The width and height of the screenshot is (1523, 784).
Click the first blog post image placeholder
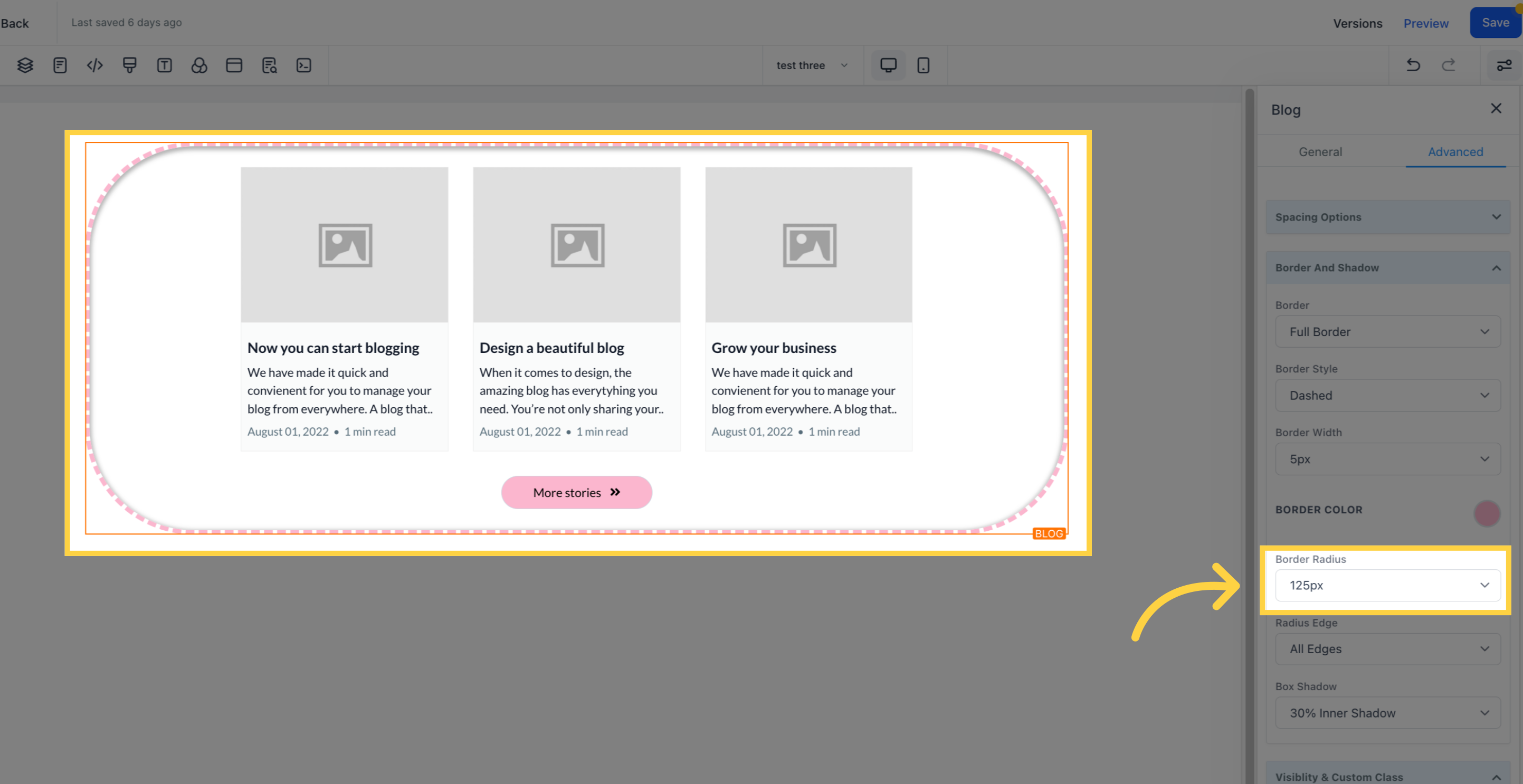tap(344, 245)
